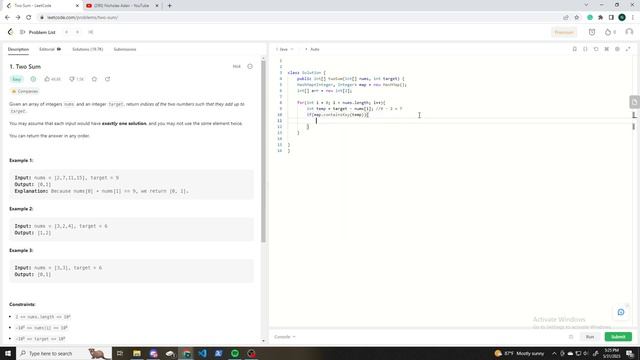Open the Solutions tab
Screen dimensions: 640x360
coord(88,49)
